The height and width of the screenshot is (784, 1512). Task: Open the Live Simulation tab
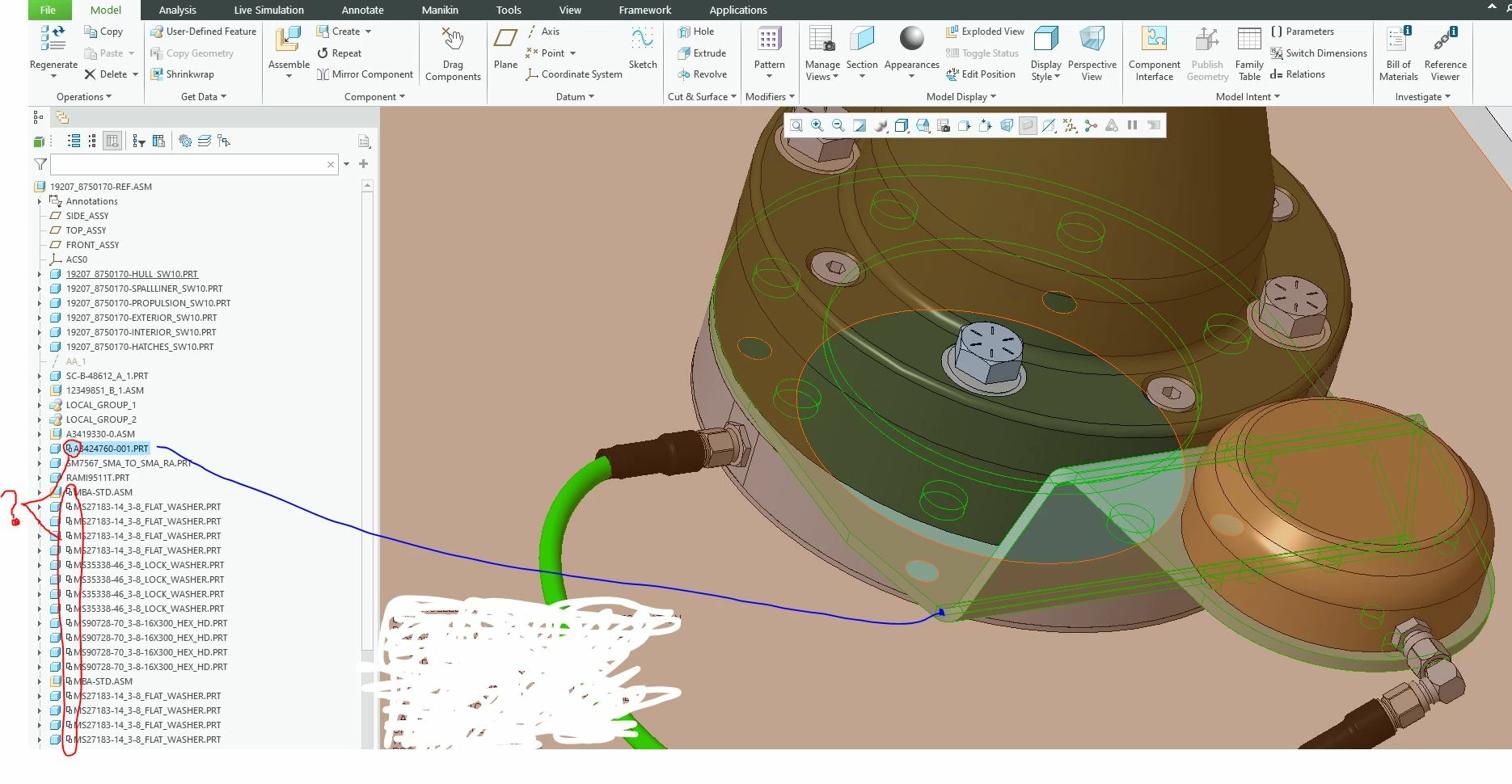point(268,11)
